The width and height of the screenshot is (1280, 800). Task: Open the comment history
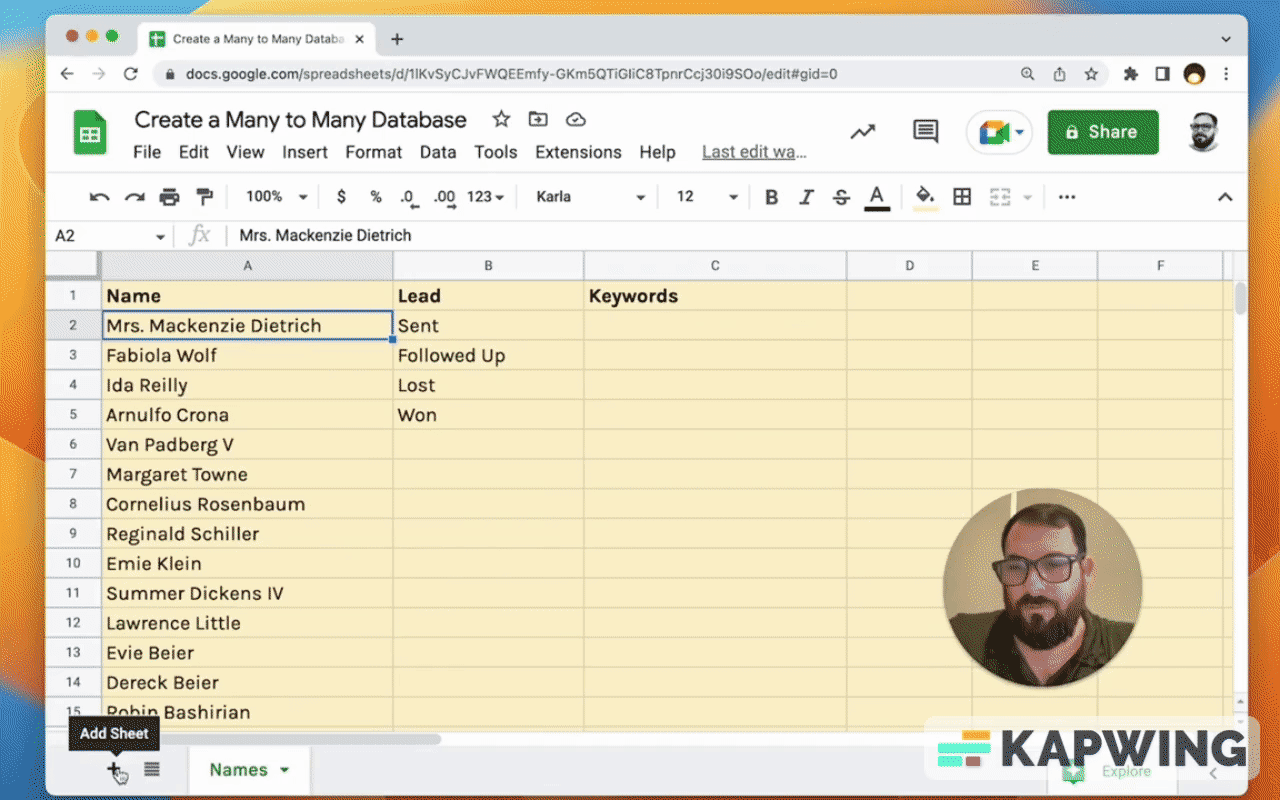pyautogui.click(x=925, y=132)
